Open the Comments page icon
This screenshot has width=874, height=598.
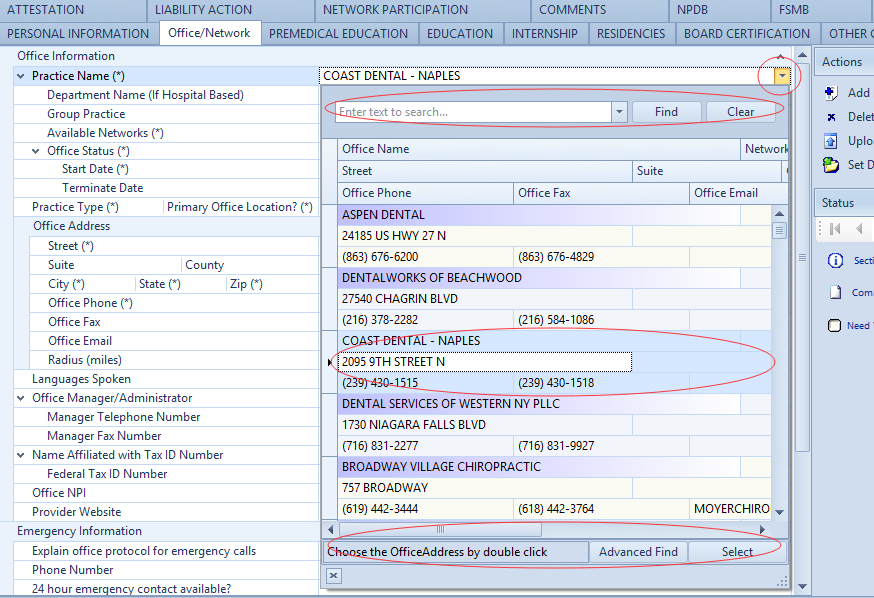835,292
